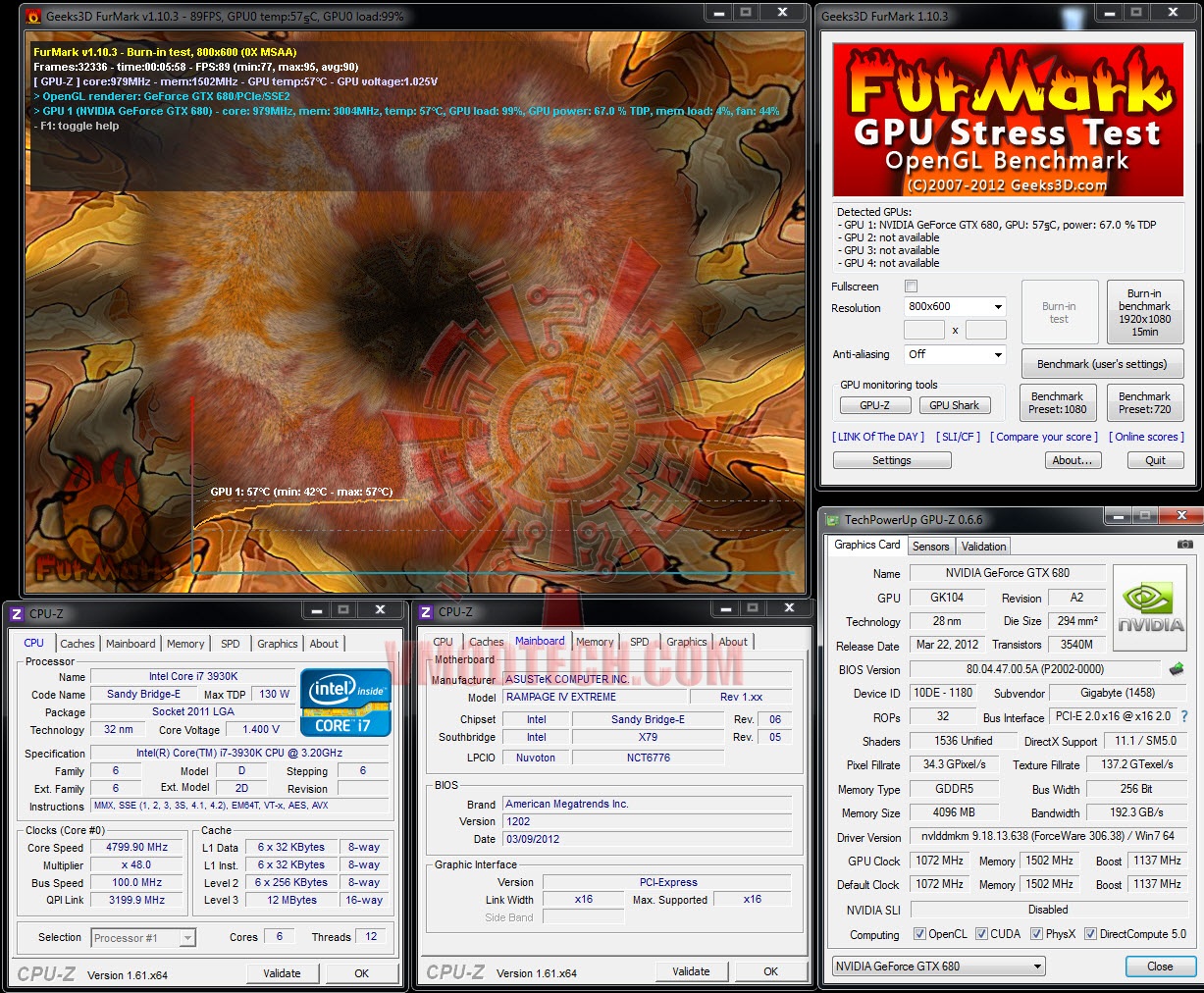Open Caches tab in left CPU-Z window
The height and width of the screenshot is (993, 1204).
pyautogui.click(x=78, y=644)
